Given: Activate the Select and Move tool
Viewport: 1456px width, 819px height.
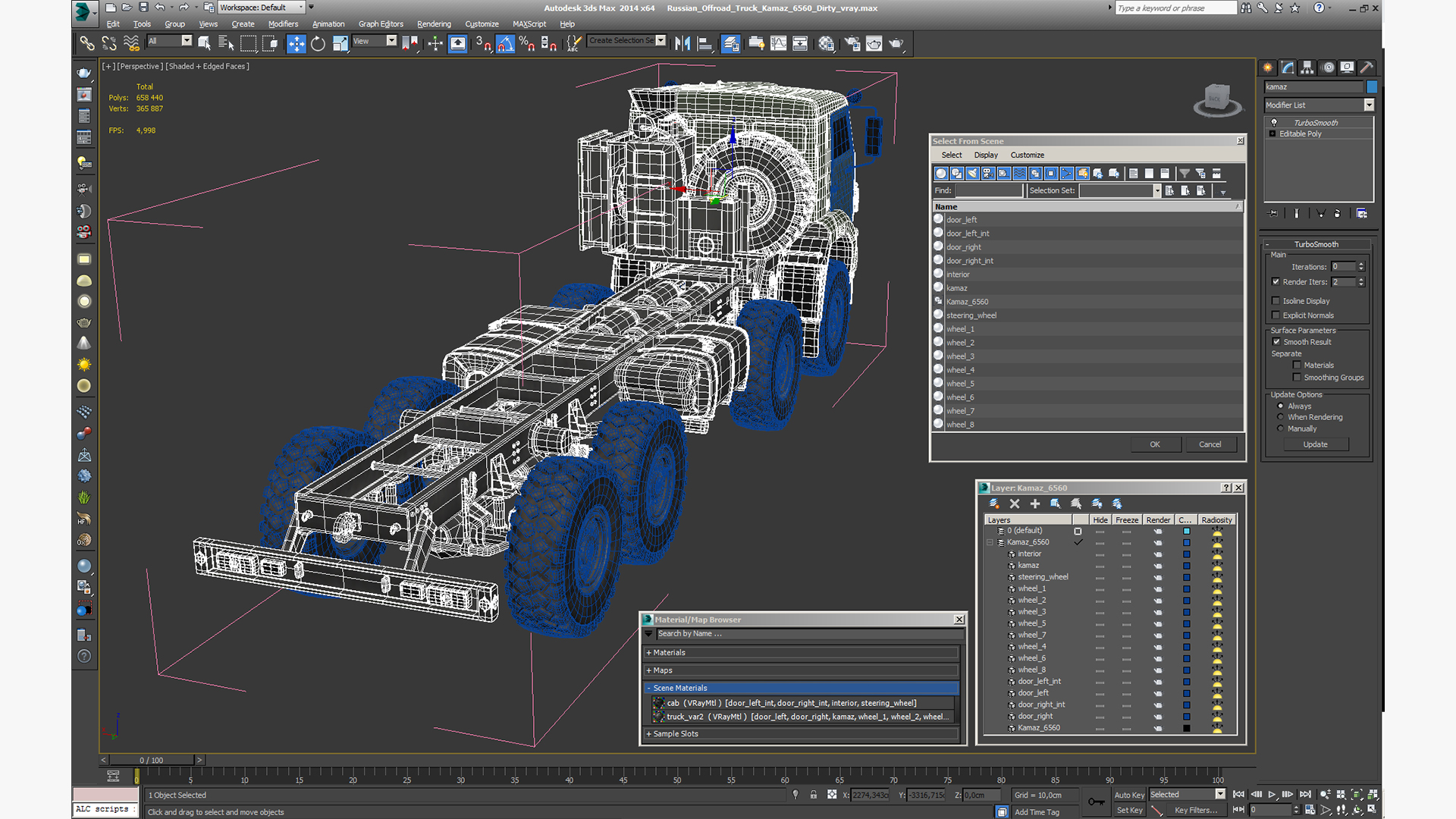Looking at the screenshot, I should (297, 43).
